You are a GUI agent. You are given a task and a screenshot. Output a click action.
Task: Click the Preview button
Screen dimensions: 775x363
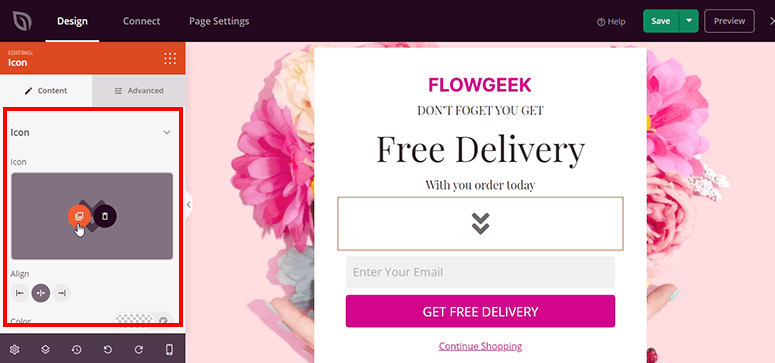pyautogui.click(x=729, y=21)
